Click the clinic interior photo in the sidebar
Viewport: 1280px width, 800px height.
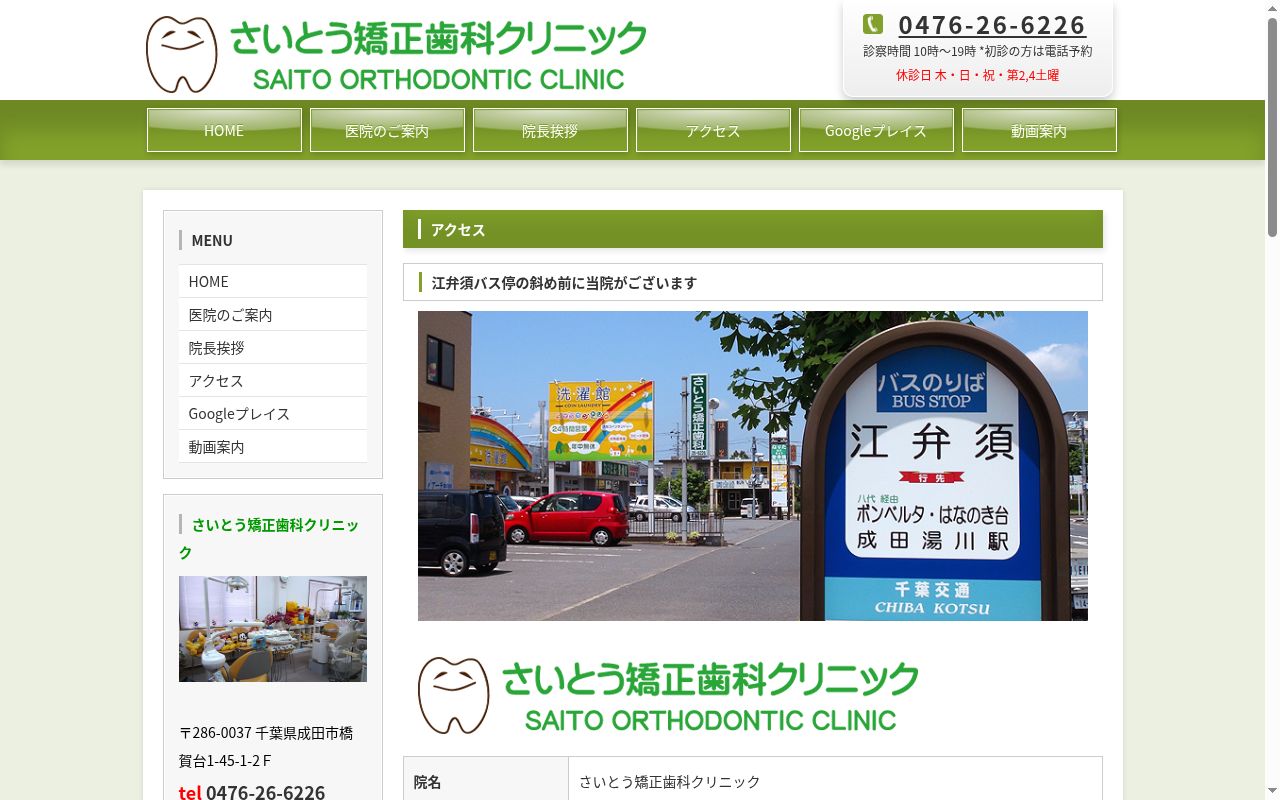pyautogui.click(x=273, y=629)
